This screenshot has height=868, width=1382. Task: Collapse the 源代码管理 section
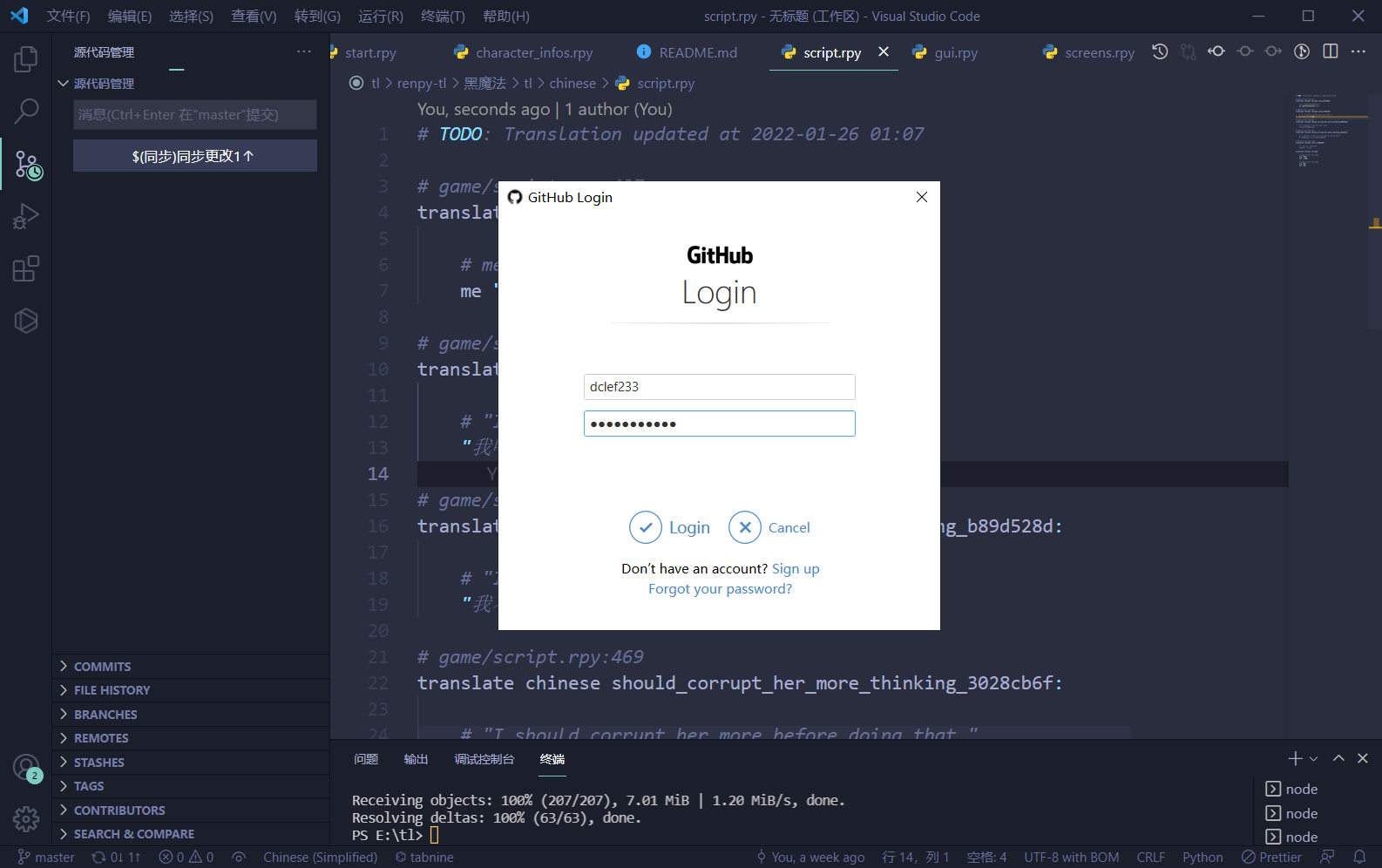pos(191,84)
